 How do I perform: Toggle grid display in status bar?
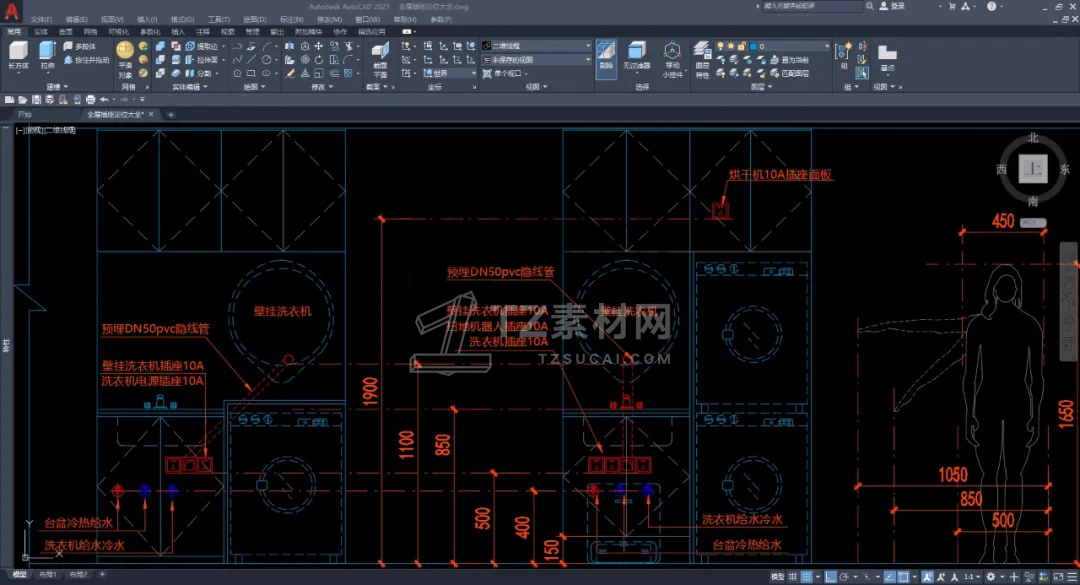[x=793, y=577]
